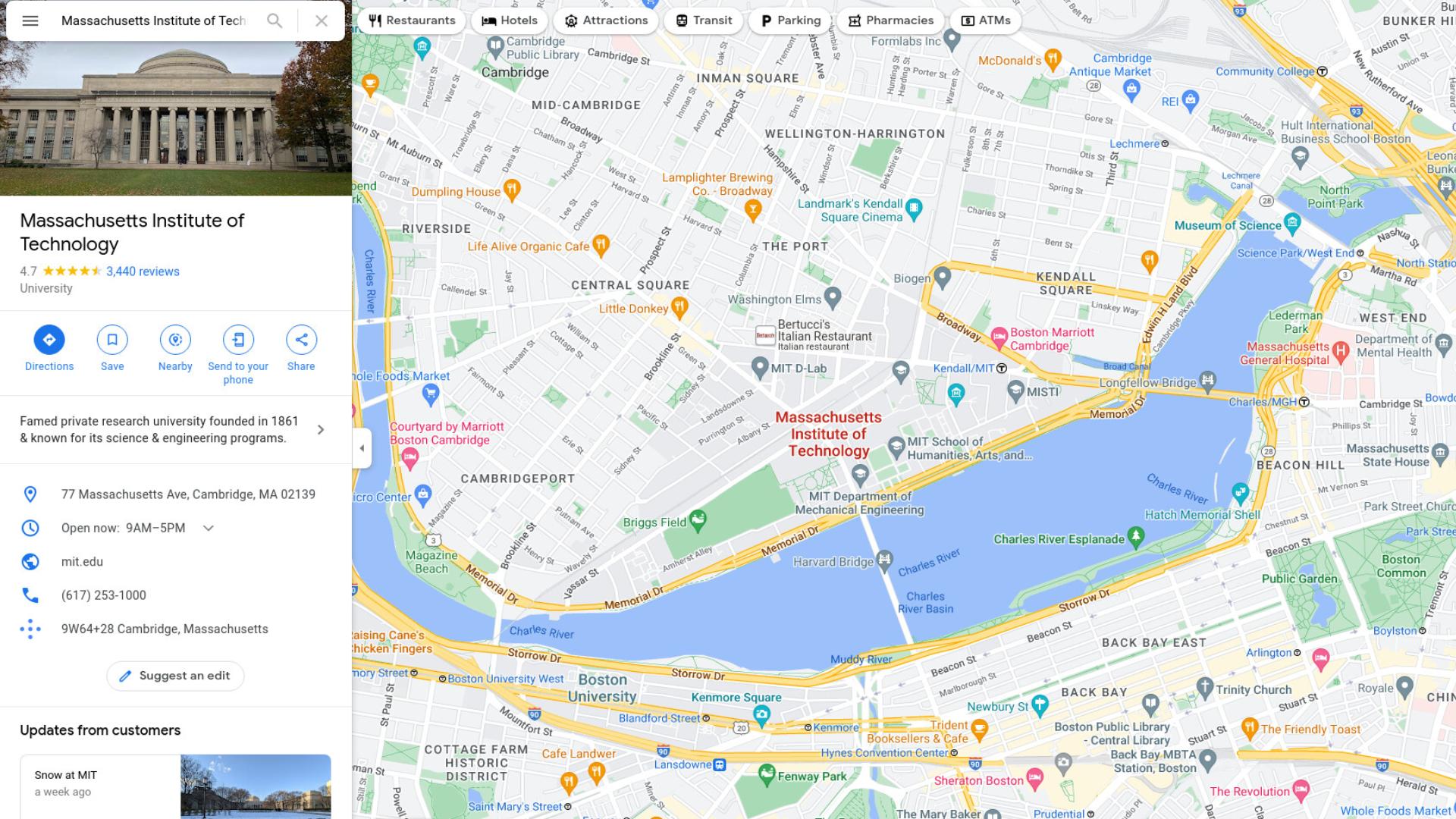The height and width of the screenshot is (819, 1456).
Task: Open the Snow at MIT update thumbnail
Action: click(256, 786)
